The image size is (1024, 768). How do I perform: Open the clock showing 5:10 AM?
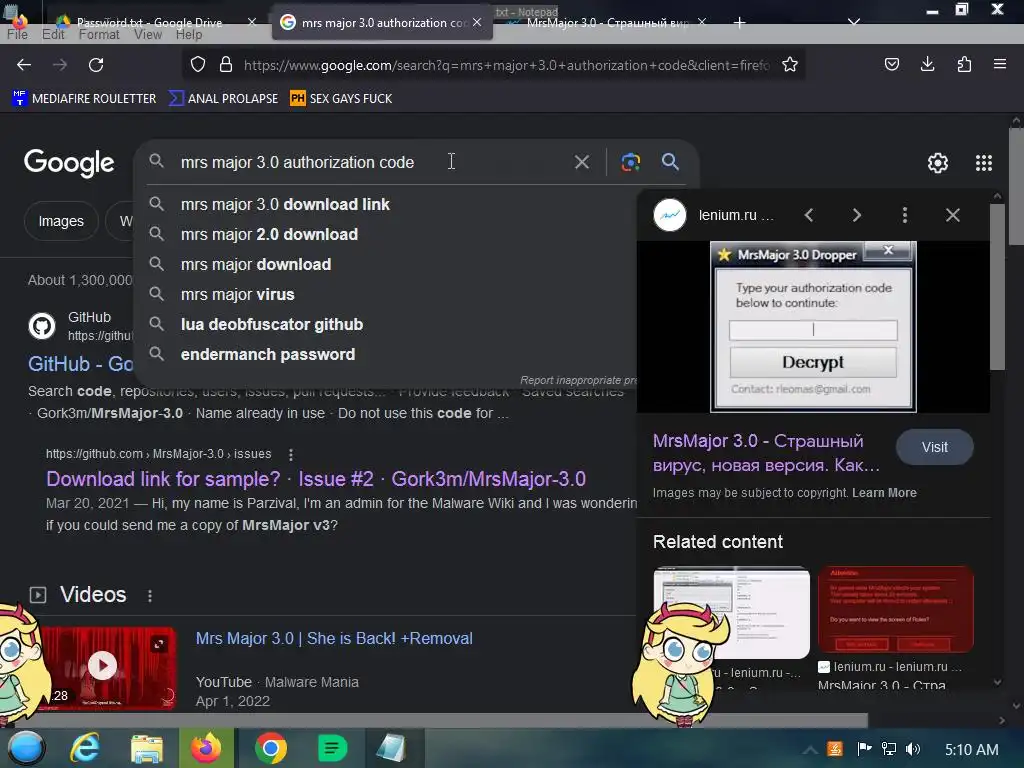click(971, 750)
